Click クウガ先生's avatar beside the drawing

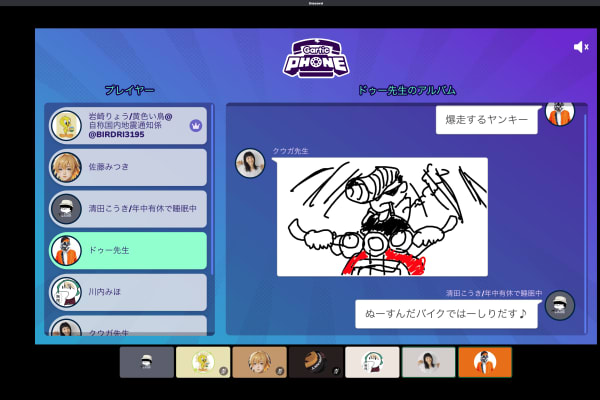250,163
